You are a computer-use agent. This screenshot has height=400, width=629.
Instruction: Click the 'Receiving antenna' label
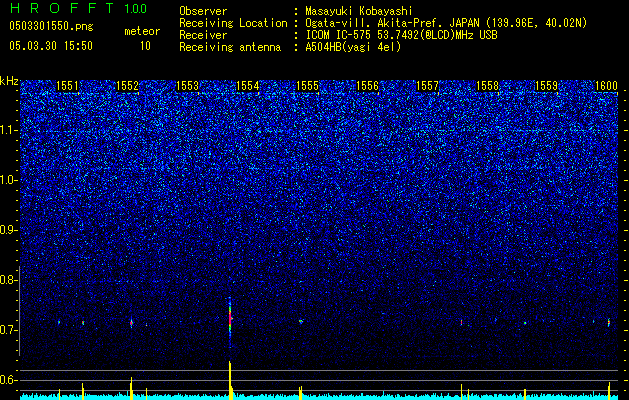pos(230,47)
